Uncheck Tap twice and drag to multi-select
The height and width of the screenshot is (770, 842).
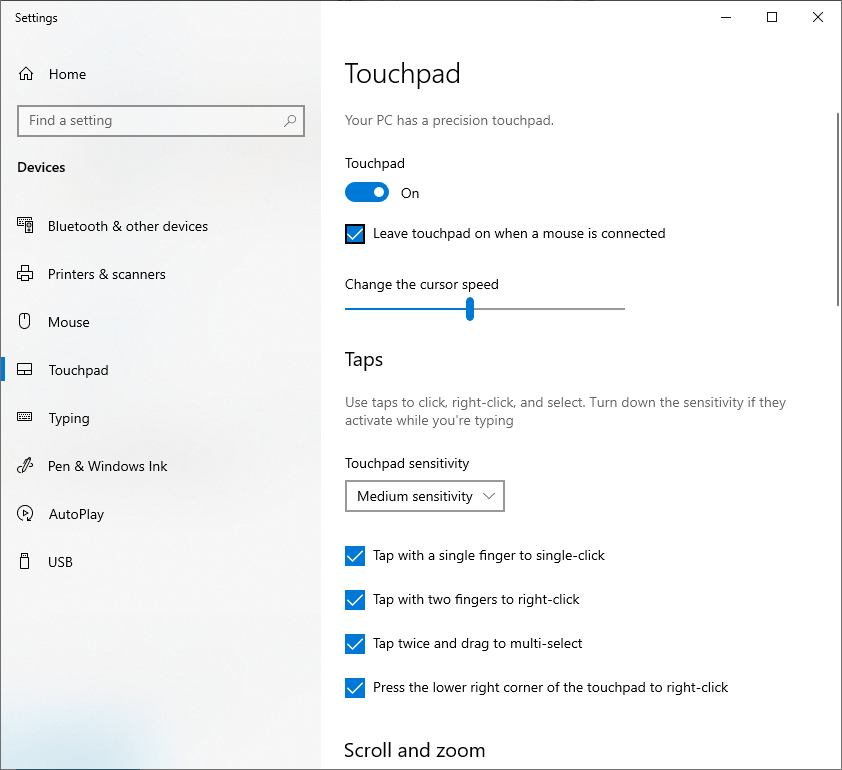coord(355,644)
